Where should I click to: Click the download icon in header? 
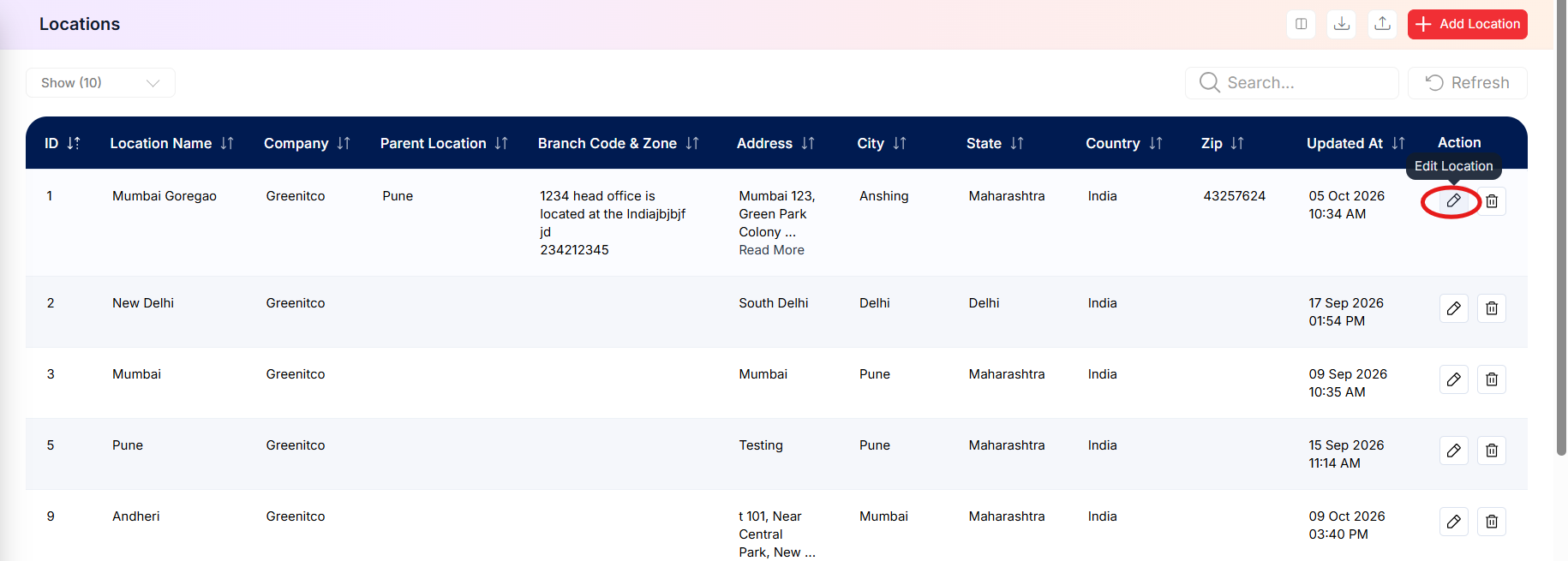[1342, 24]
